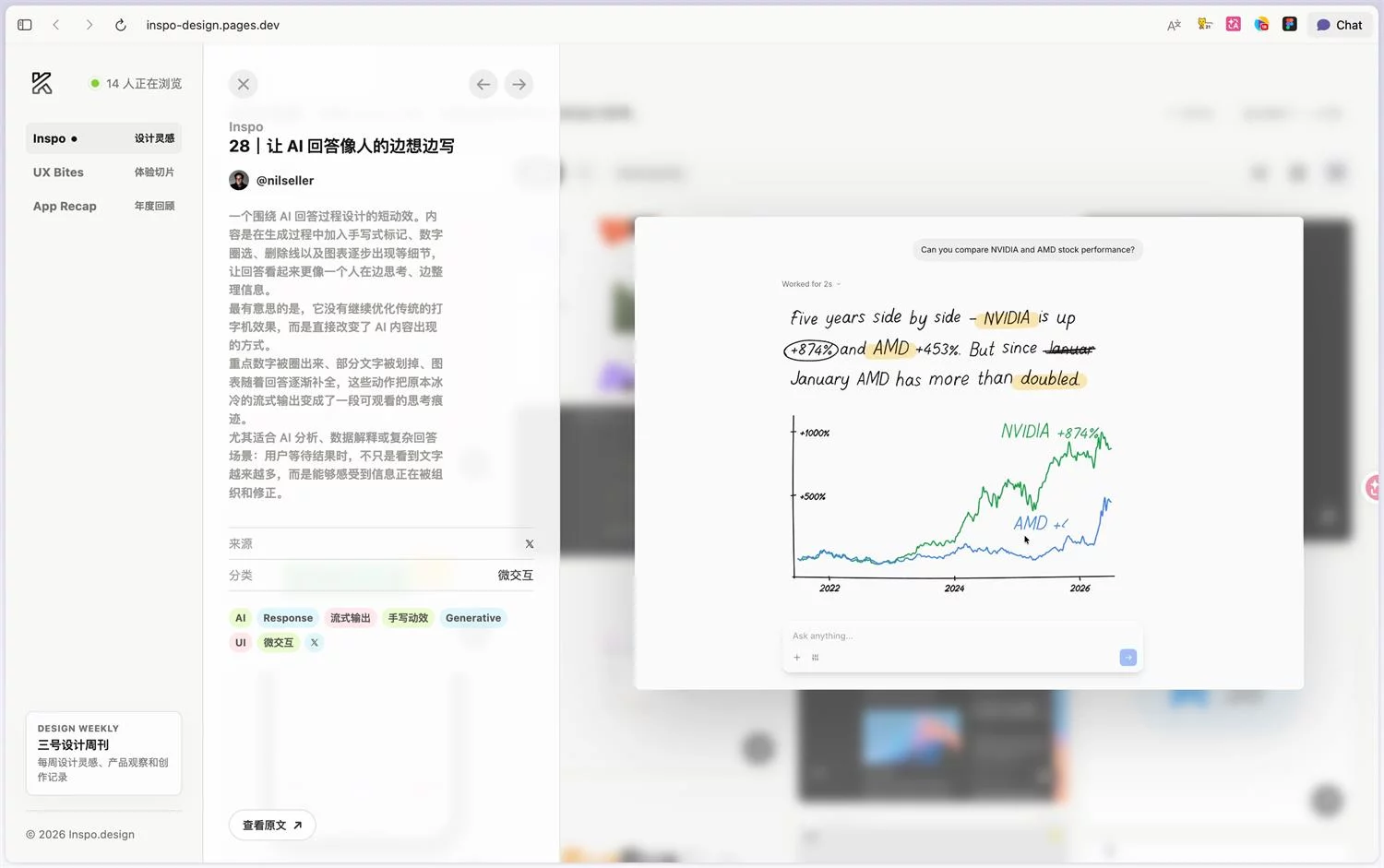Click the © 2026 Inspo.design footer text

coord(80,835)
